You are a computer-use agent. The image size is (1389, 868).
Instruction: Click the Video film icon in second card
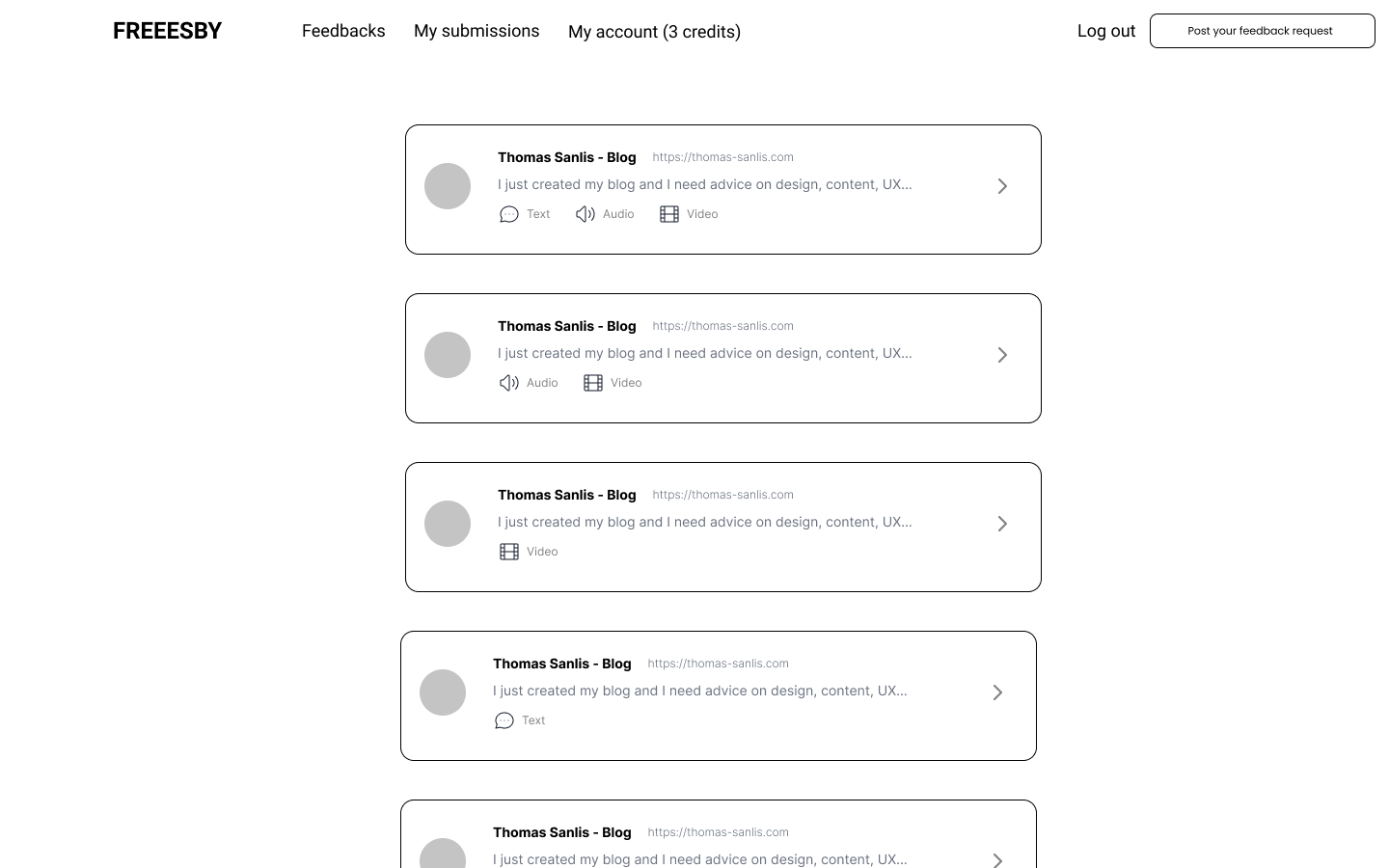592,383
